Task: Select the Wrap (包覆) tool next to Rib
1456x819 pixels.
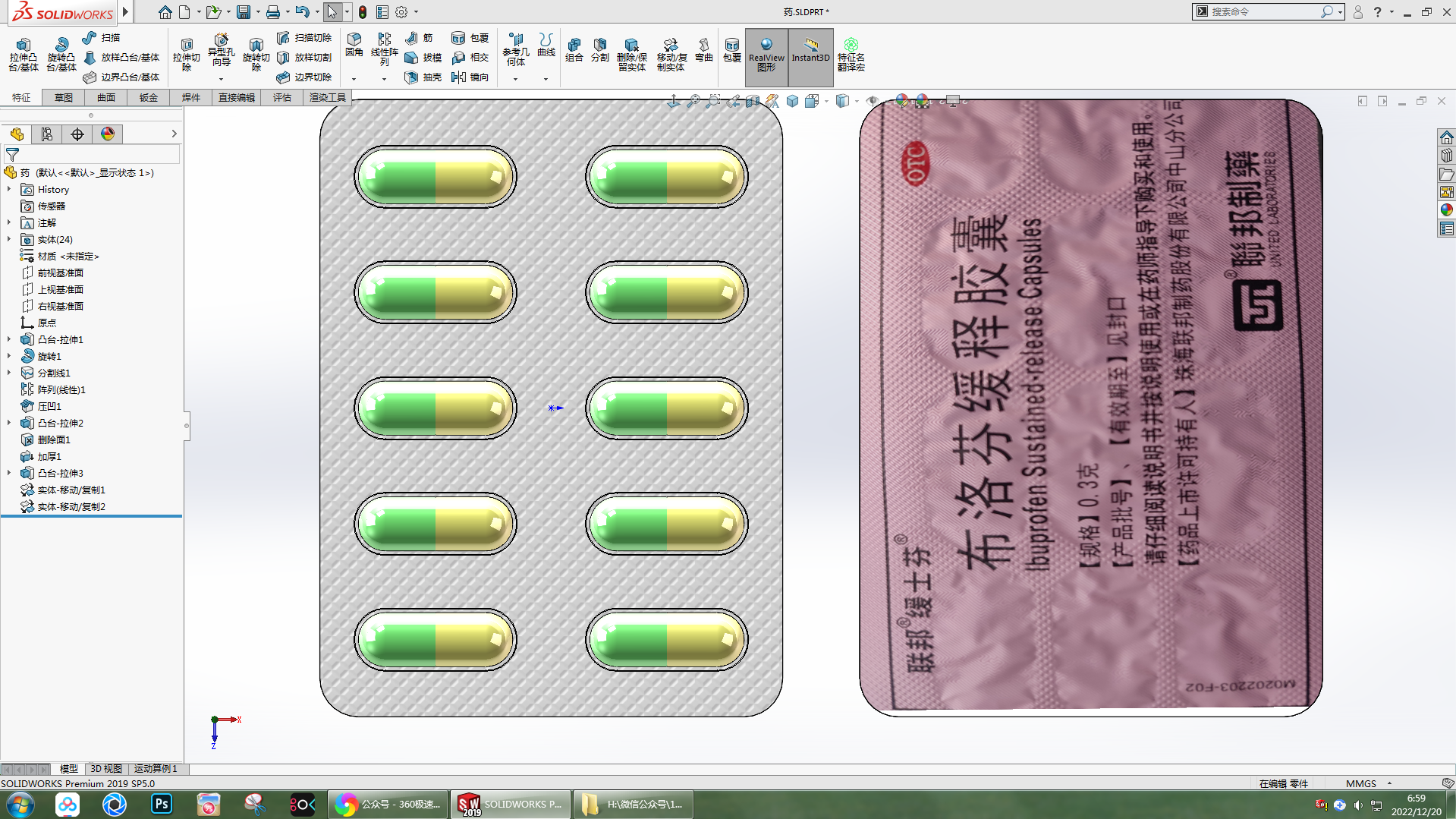Action: pos(470,37)
